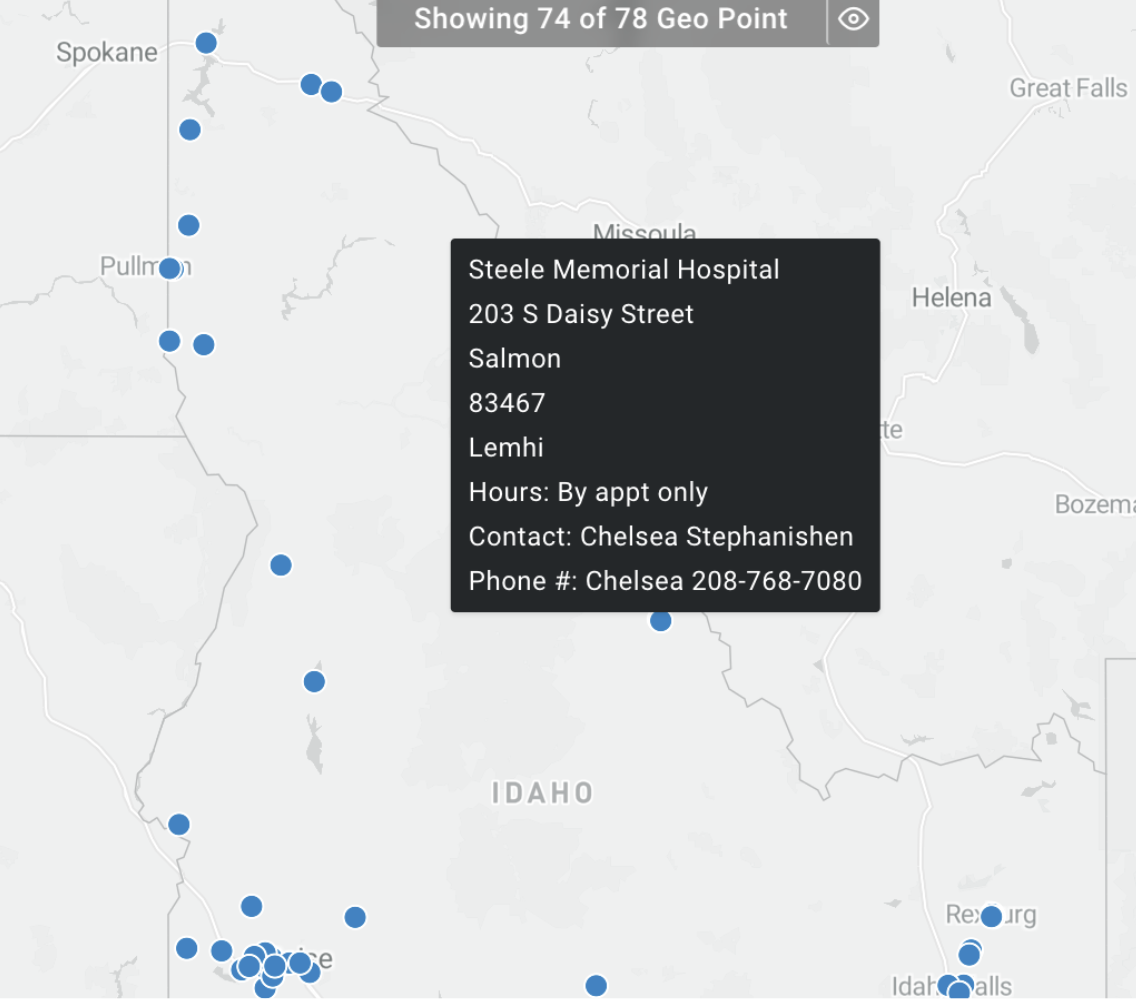Click the Steele Memorial Hospital tooltip title
This screenshot has height=1004, width=1136.
[x=624, y=269]
